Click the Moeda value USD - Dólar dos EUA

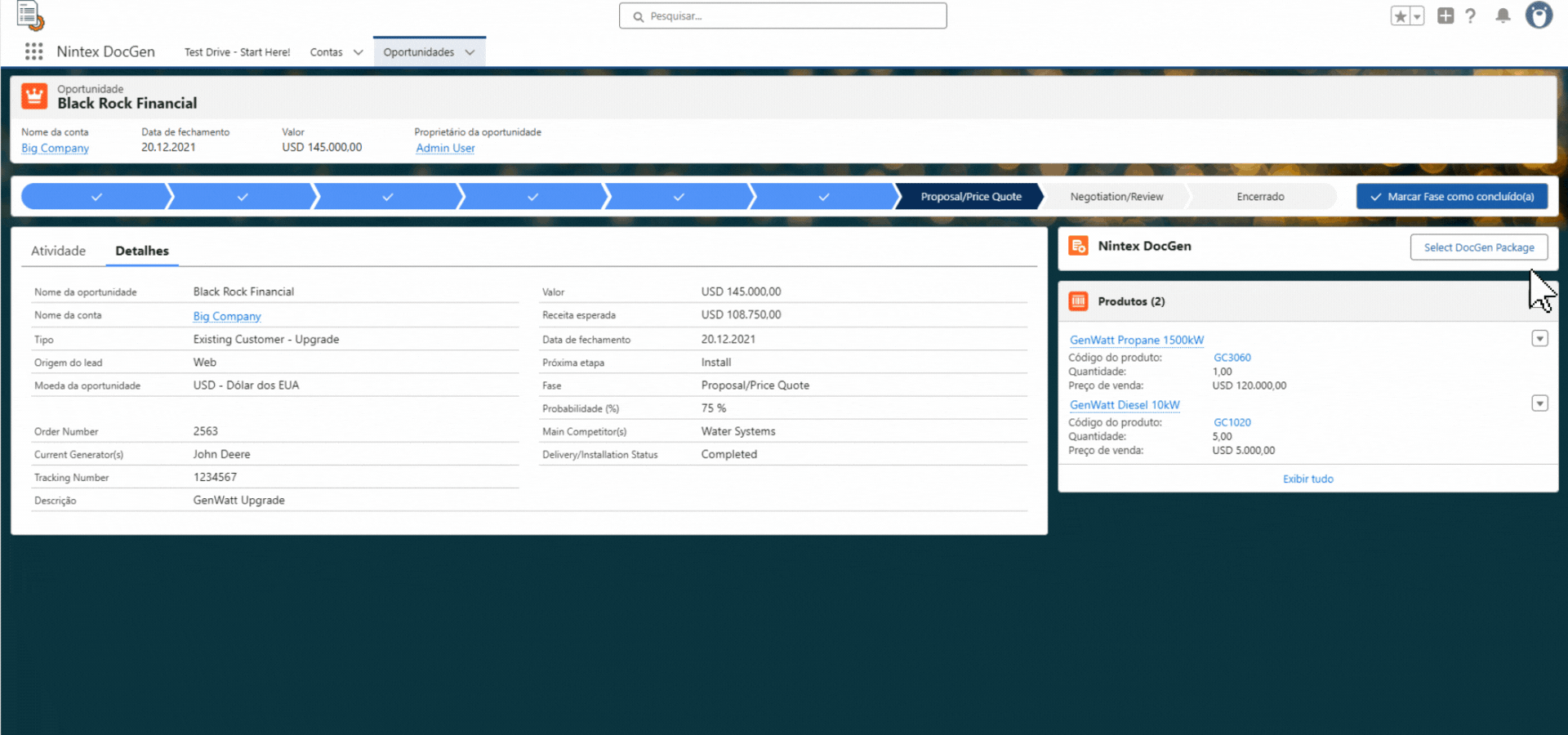pos(246,385)
